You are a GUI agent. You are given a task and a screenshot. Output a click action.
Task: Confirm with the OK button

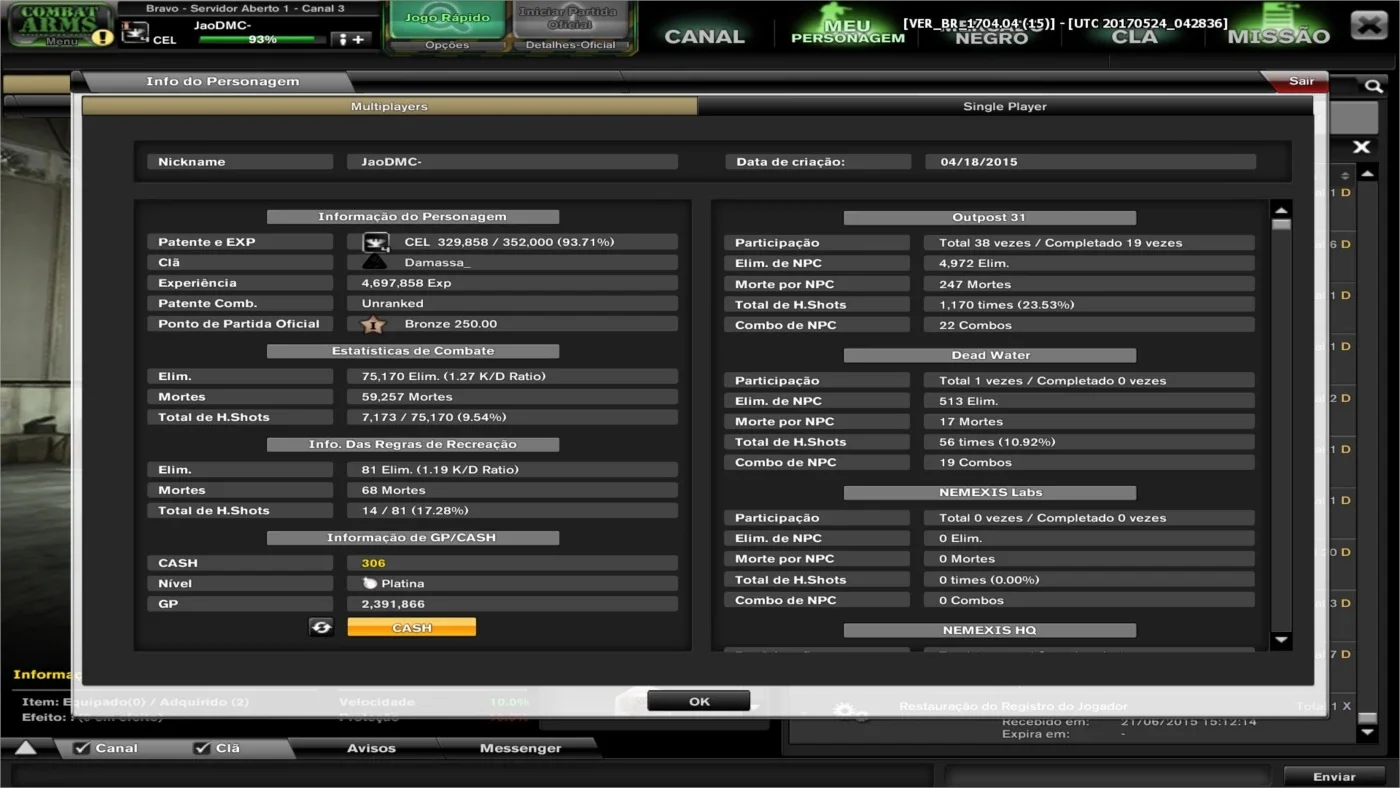699,701
